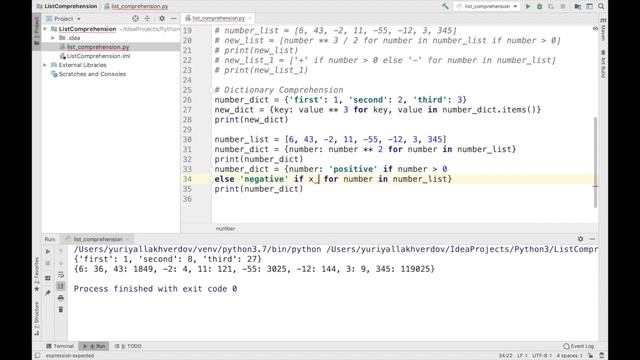Click the inspection eye icon at editor top-right
This screenshot has height=360, width=640.
click(595, 29)
